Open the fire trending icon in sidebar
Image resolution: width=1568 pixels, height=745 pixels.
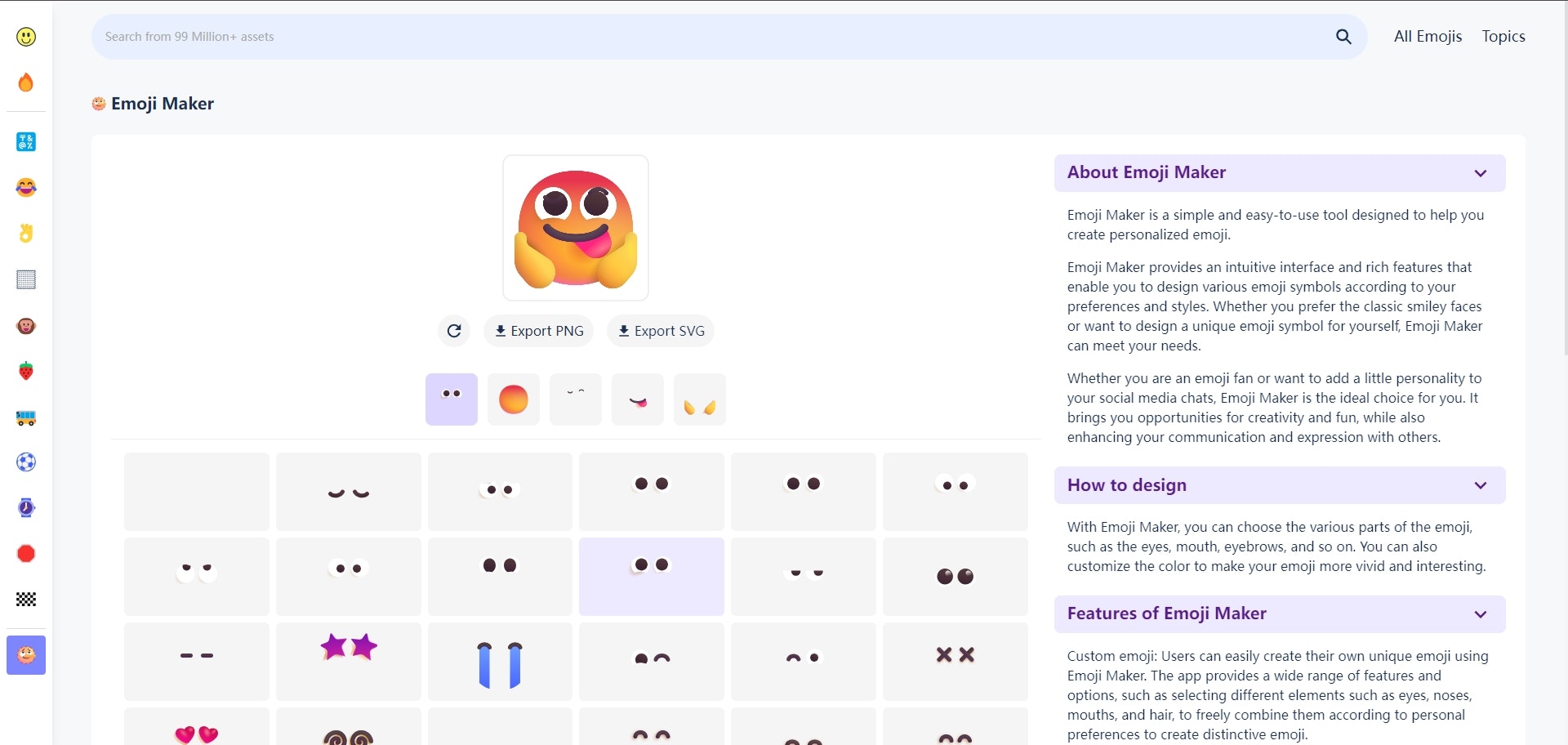coord(26,83)
